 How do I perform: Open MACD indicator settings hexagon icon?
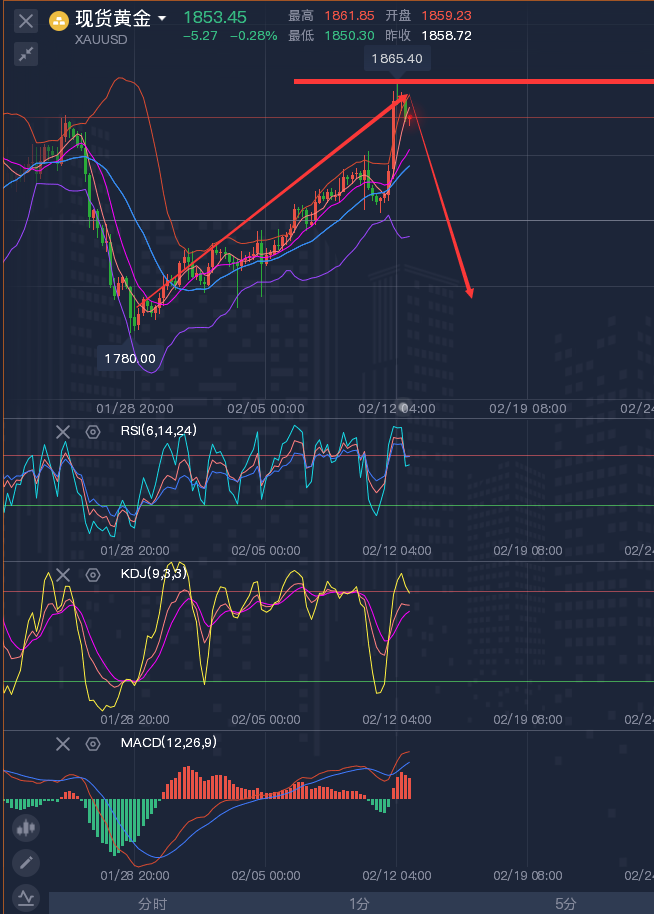pos(93,743)
